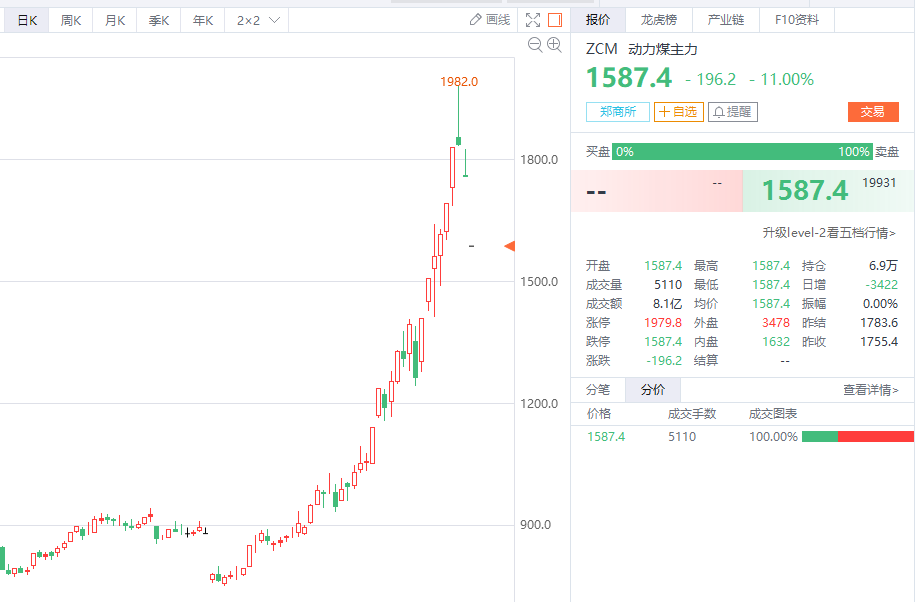Select the 周K weekly chart period
This screenshot has width=915, height=602.
coord(71,20)
